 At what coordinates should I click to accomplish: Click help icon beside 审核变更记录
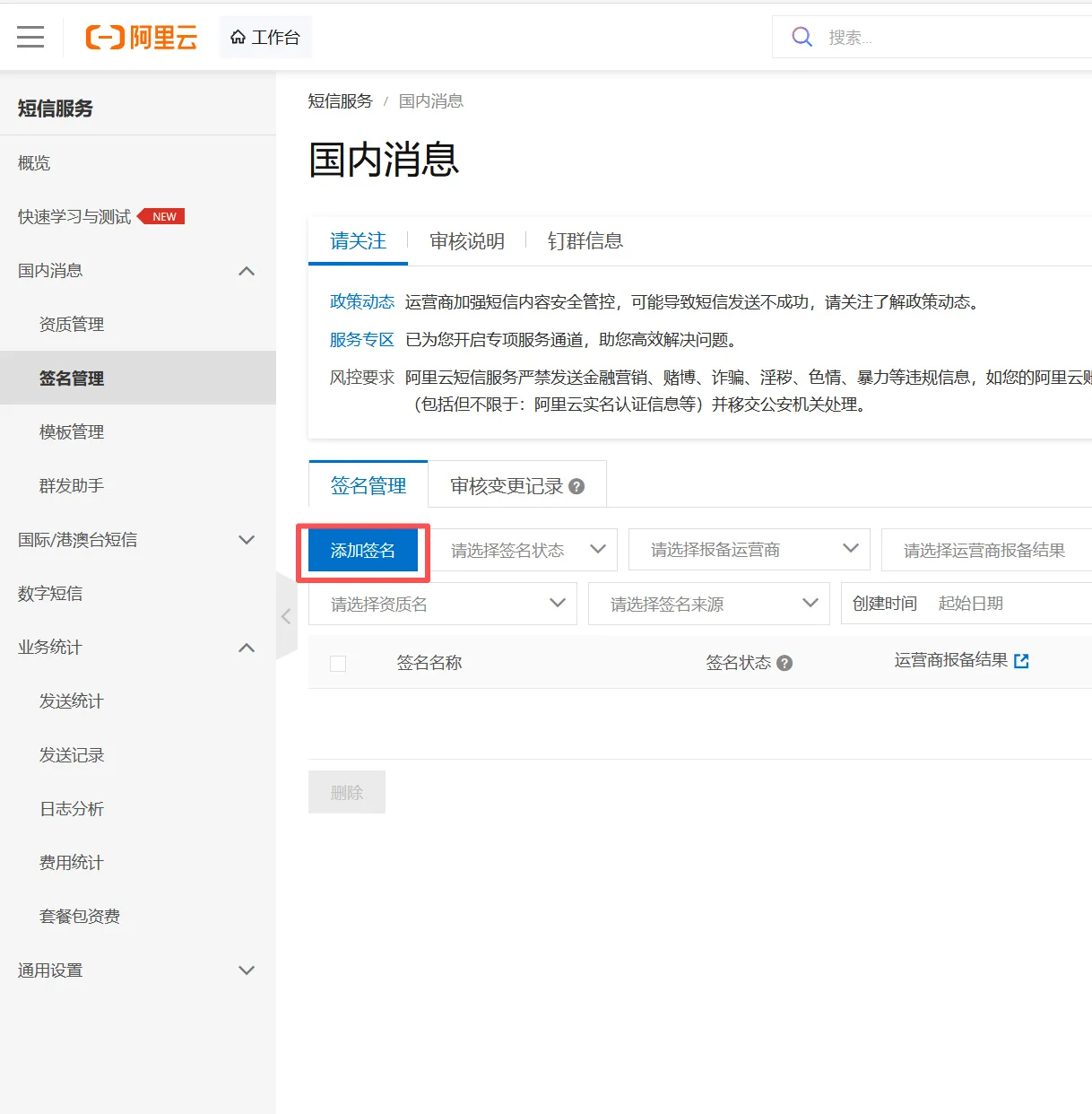576,486
